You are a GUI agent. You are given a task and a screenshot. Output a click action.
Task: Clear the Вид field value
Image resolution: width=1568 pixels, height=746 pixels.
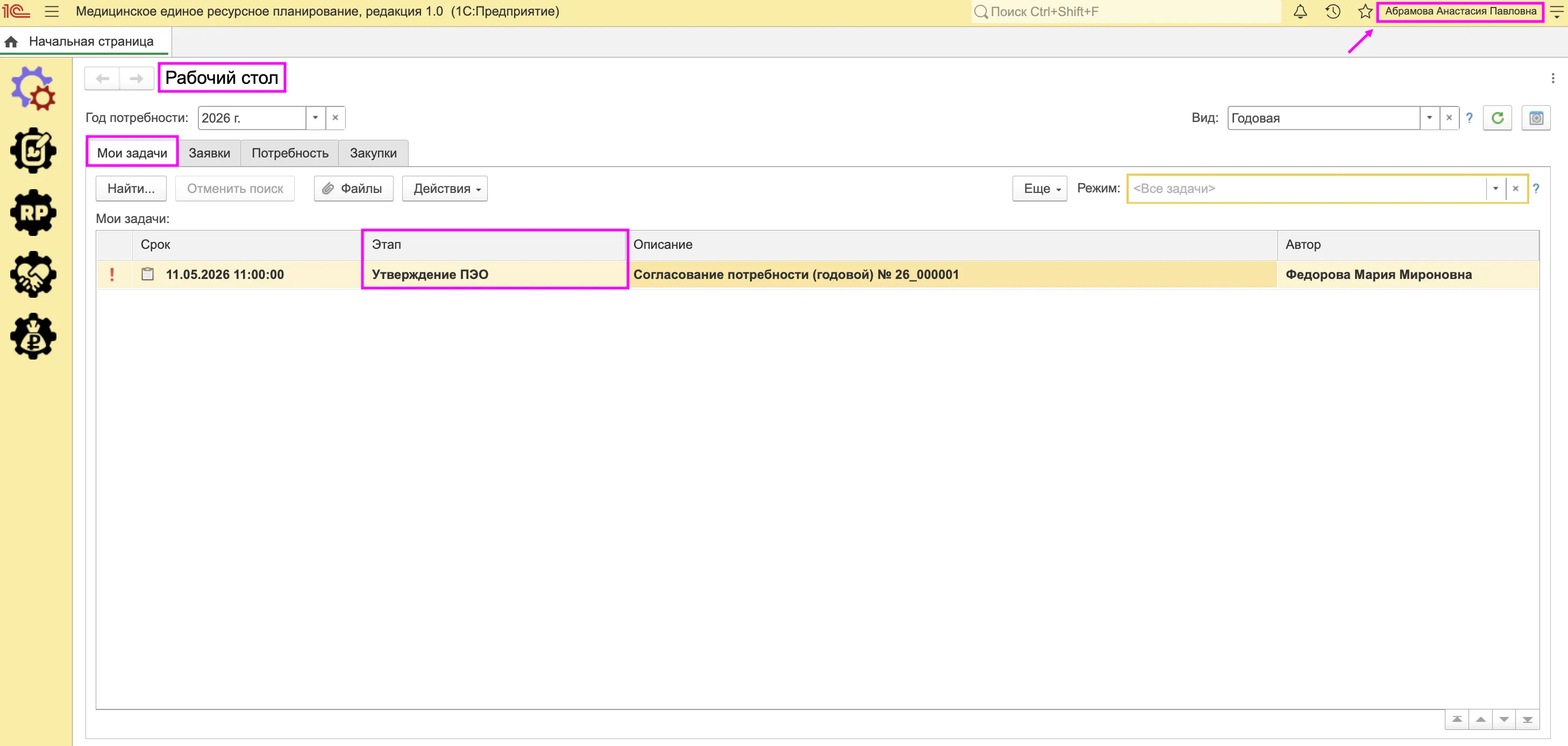click(x=1449, y=118)
